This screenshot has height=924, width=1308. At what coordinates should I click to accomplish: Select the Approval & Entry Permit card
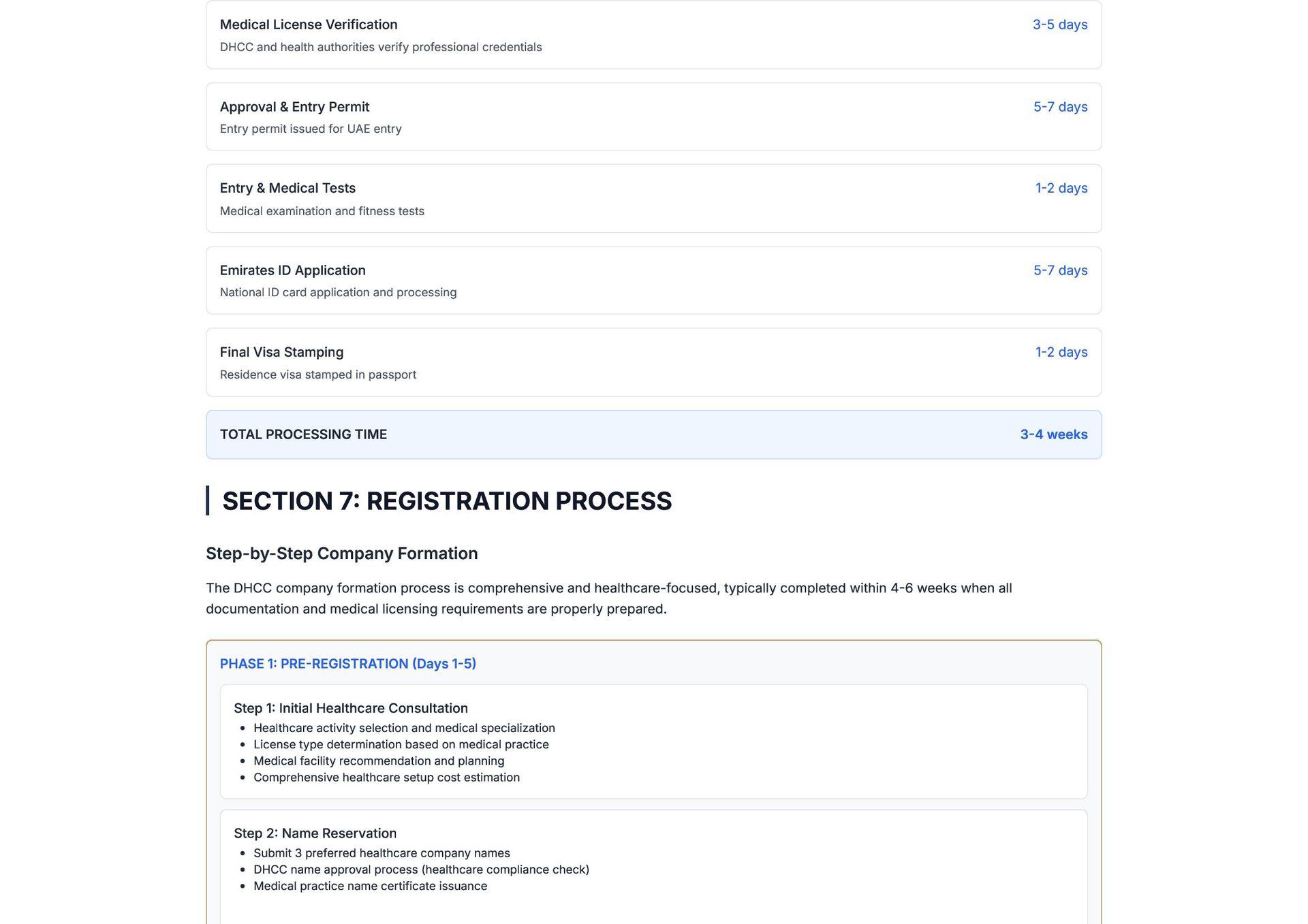653,116
